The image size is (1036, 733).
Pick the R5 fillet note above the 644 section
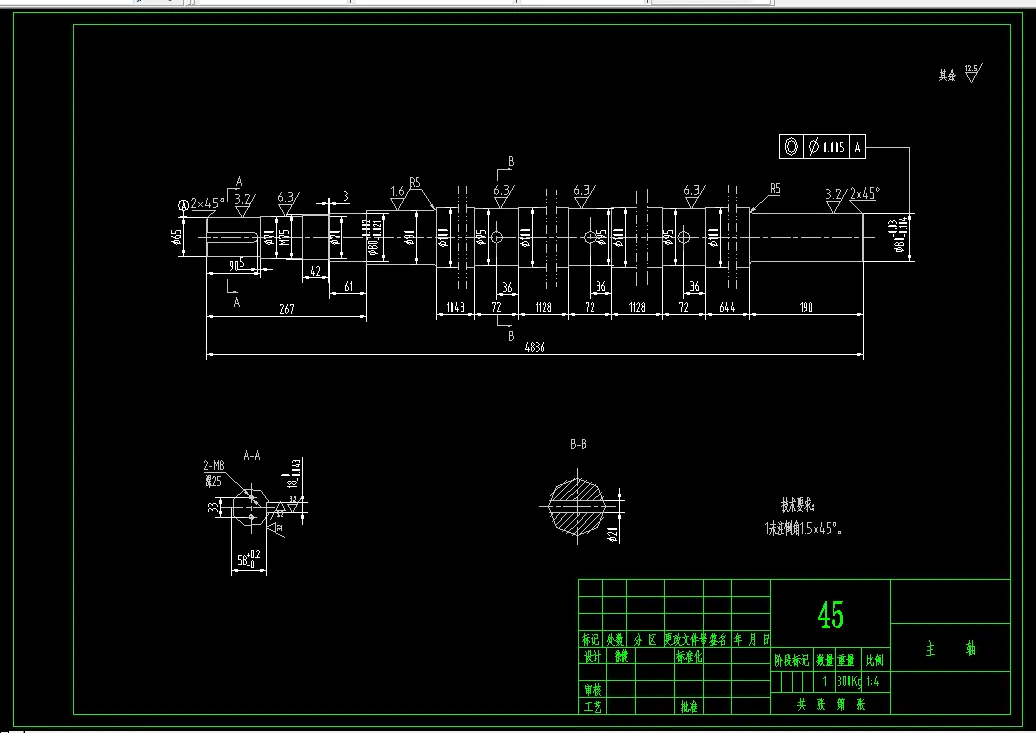(x=775, y=189)
